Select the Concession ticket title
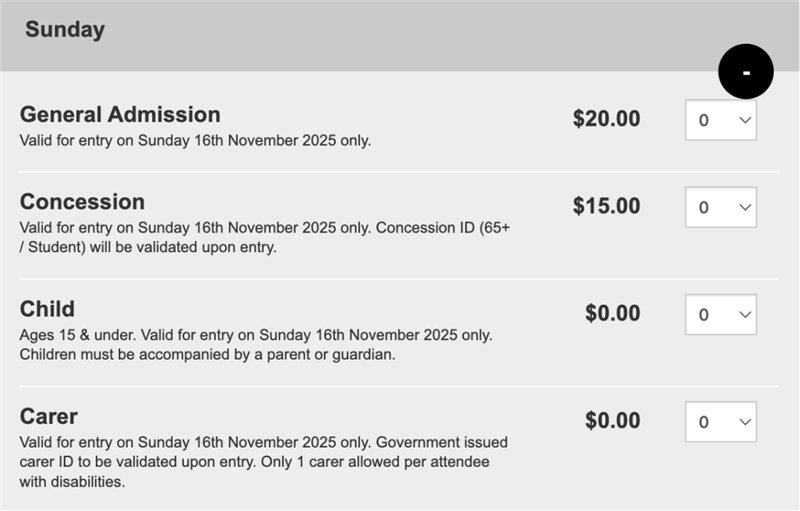 click(82, 202)
